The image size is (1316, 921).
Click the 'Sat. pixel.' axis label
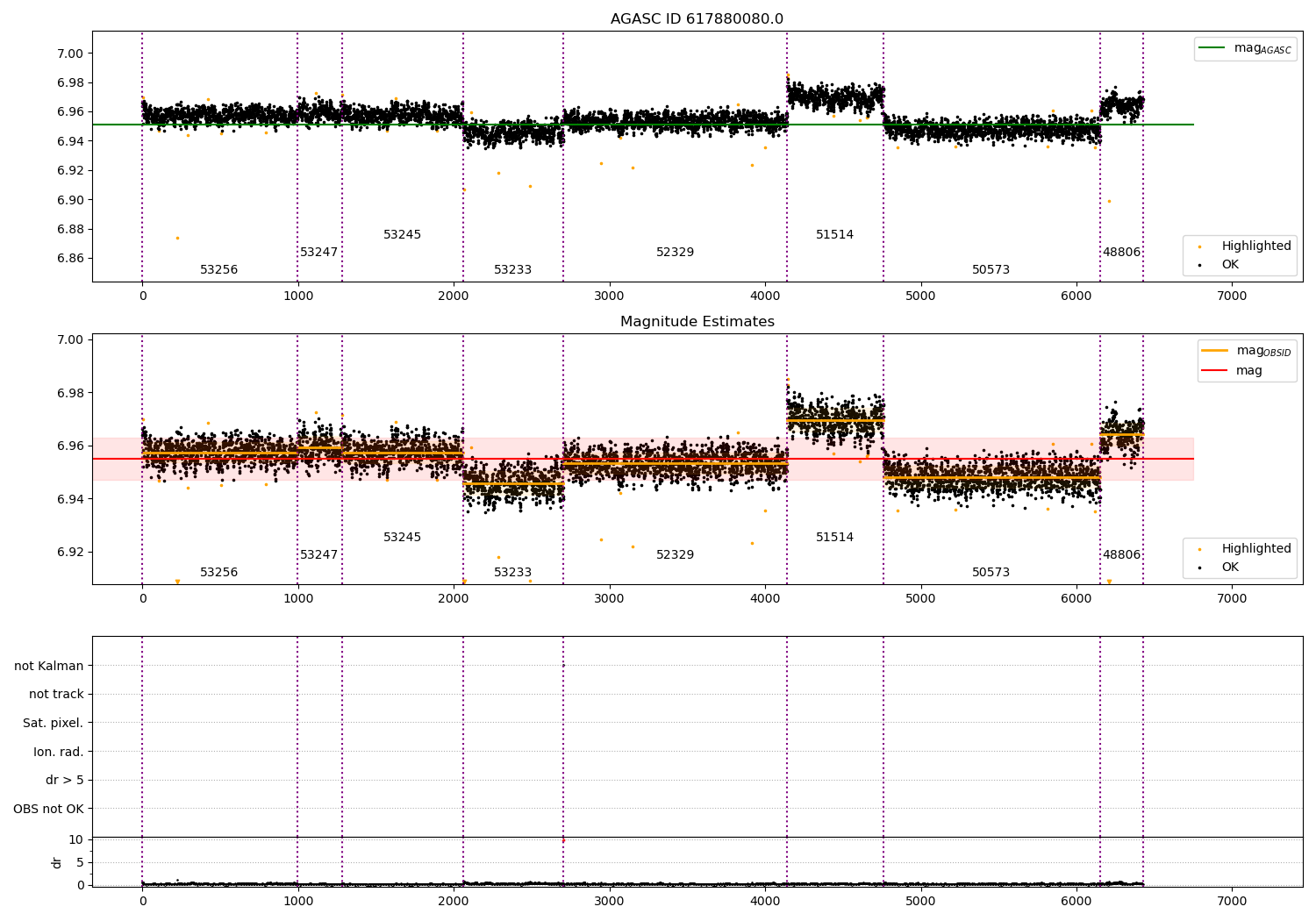54,724
